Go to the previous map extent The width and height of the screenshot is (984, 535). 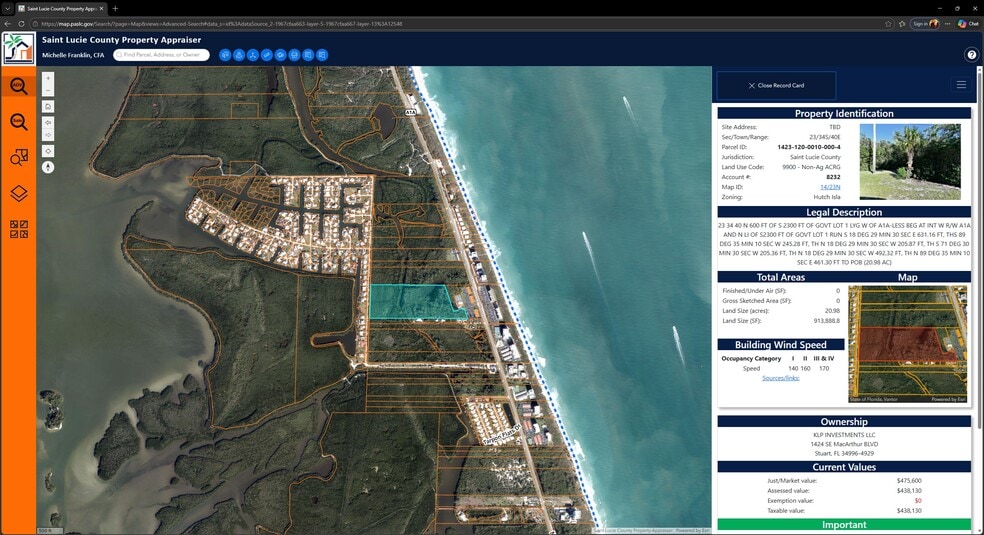[48, 122]
